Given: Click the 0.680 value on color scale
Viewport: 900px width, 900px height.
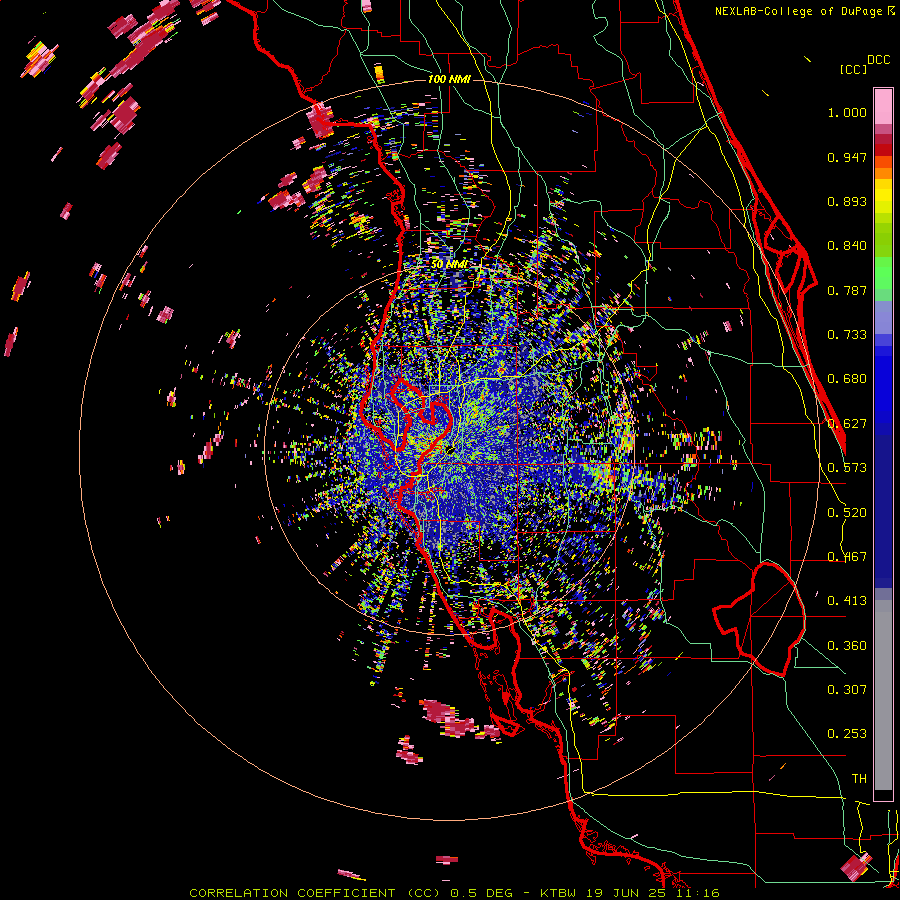Looking at the screenshot, I should 847,379.
